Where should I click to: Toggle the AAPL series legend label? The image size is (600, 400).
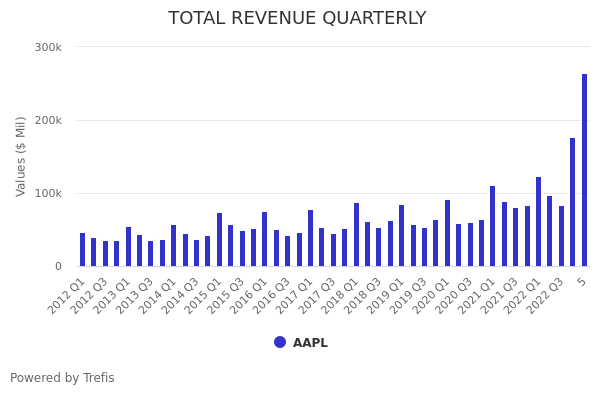point(310,343)
